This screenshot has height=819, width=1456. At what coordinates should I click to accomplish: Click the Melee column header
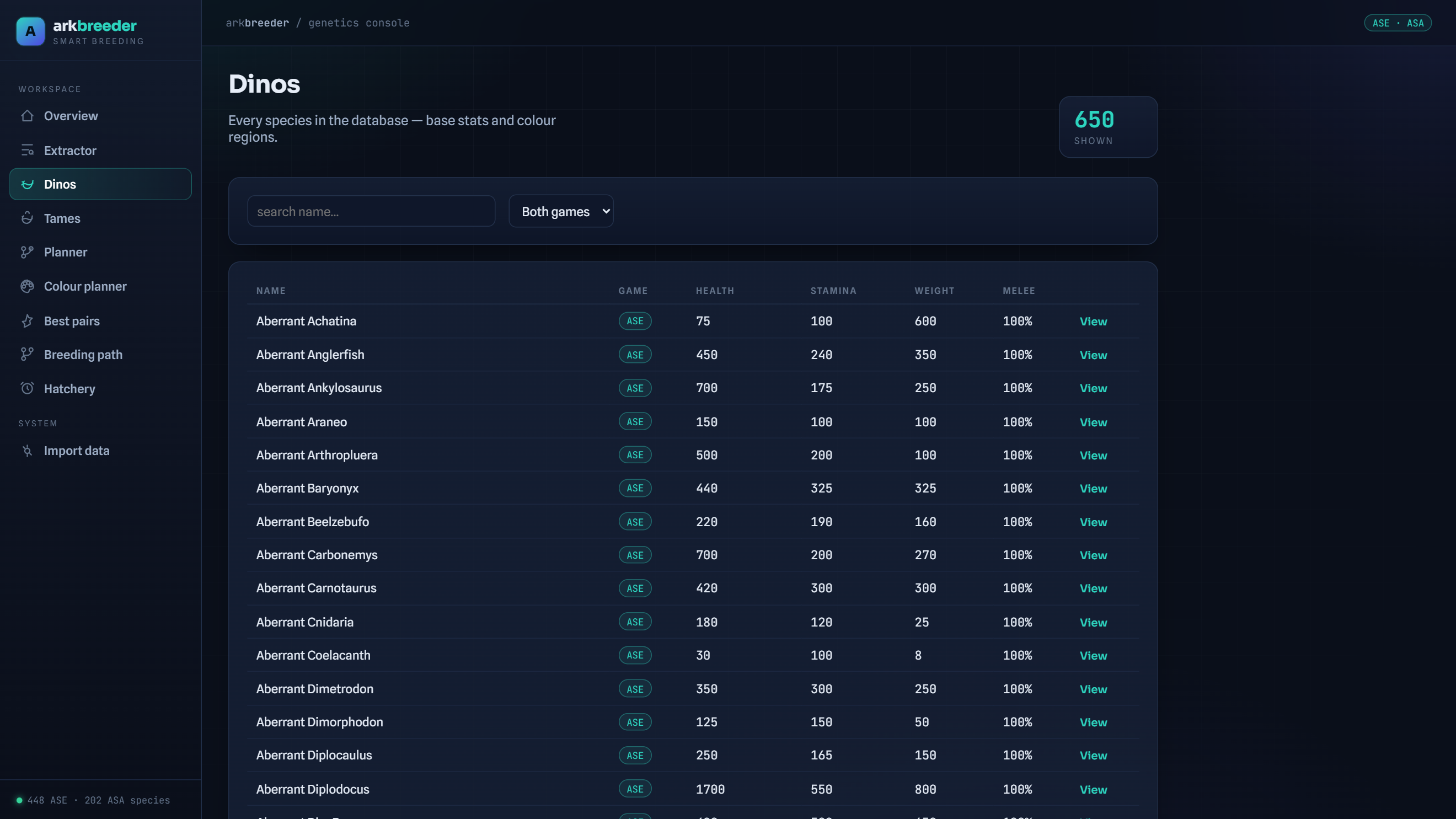[1019, 291]
